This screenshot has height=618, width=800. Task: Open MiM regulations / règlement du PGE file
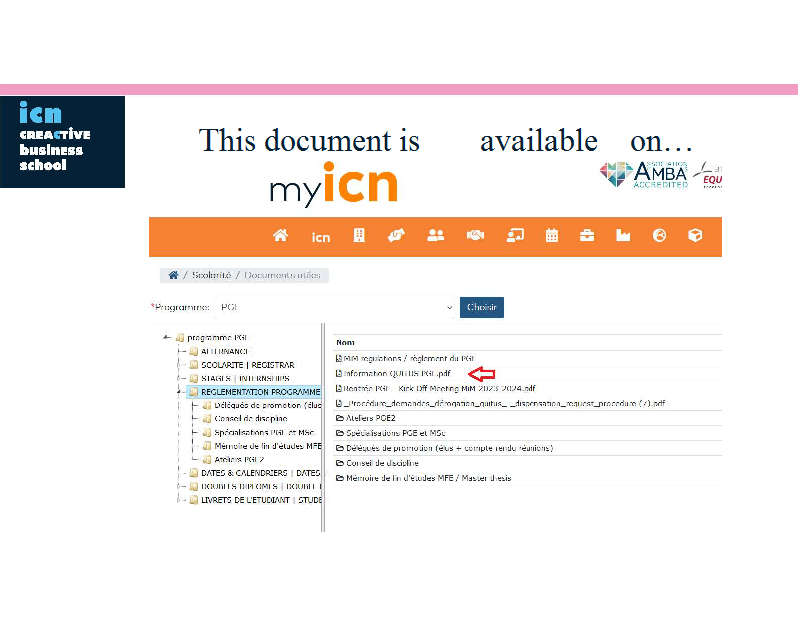pos(406,358)
